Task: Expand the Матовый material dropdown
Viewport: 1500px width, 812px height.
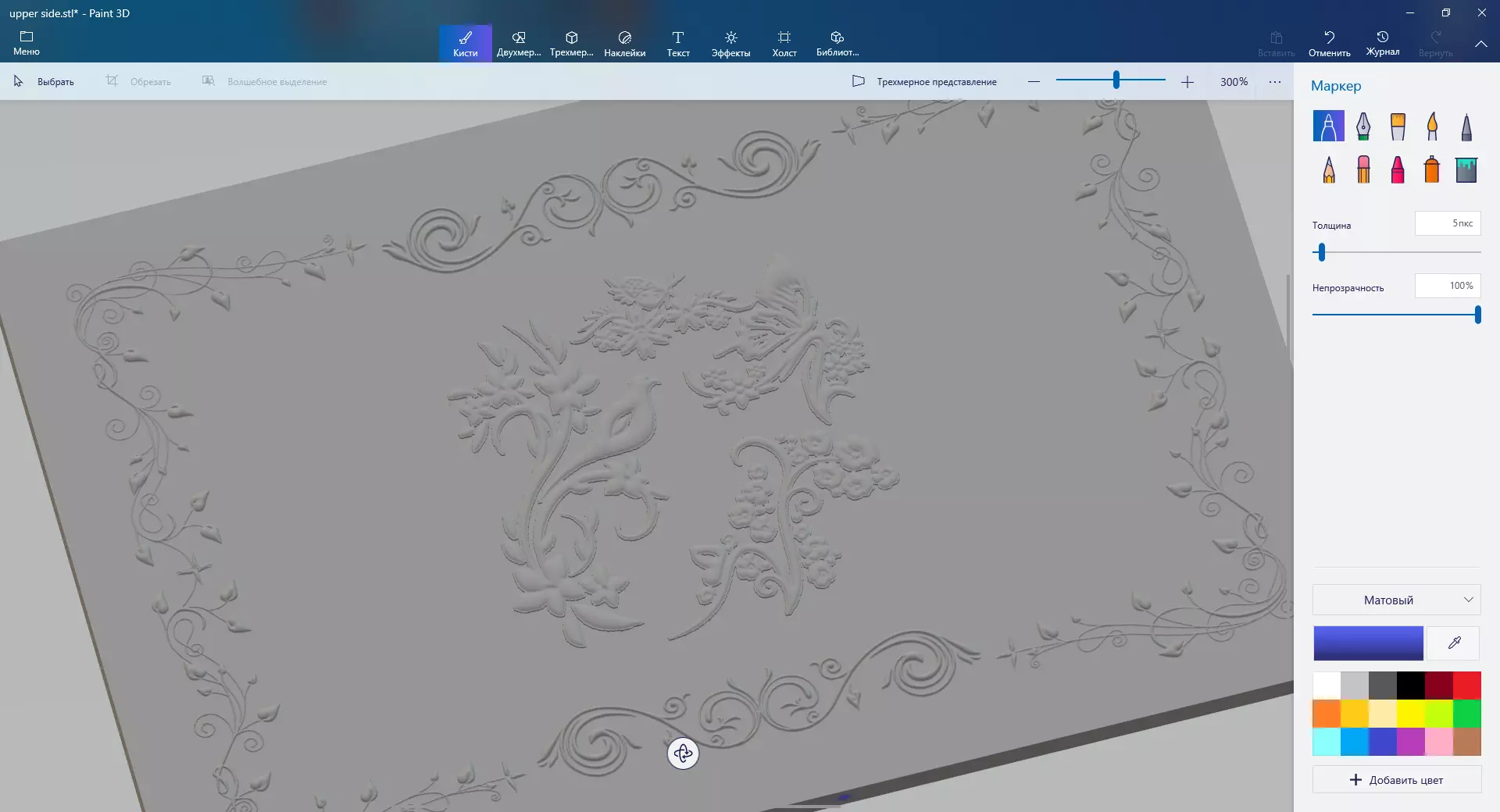Action: (1397, 600)
